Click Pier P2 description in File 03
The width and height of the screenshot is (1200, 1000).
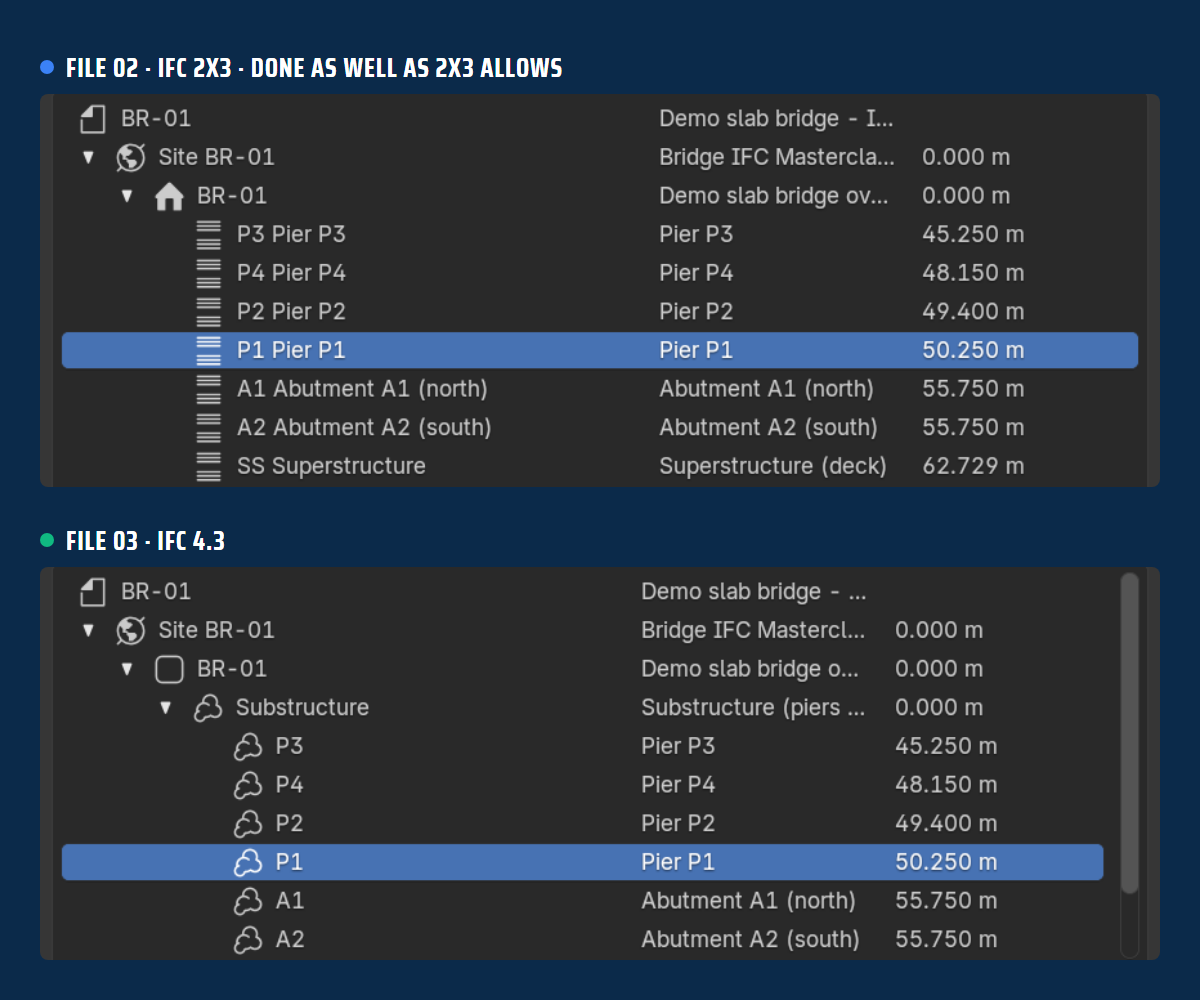(x=678, y=824)
